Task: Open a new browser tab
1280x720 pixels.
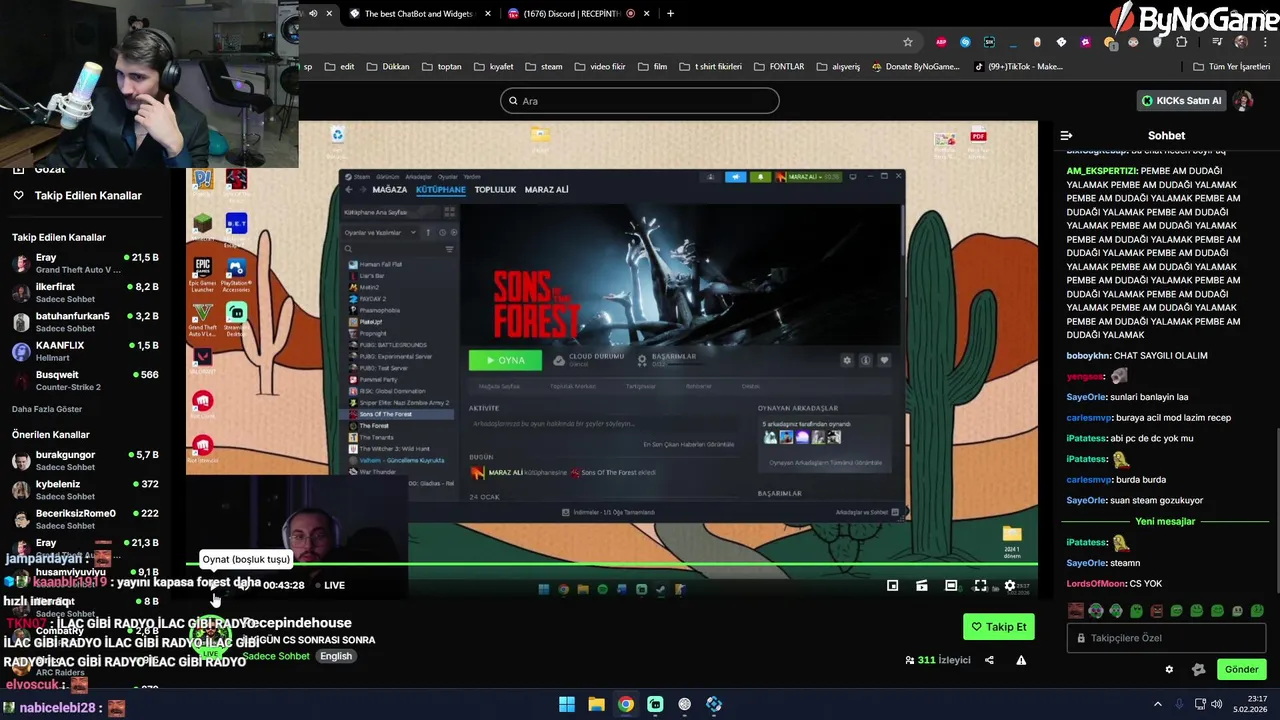Action: (670, 14)
